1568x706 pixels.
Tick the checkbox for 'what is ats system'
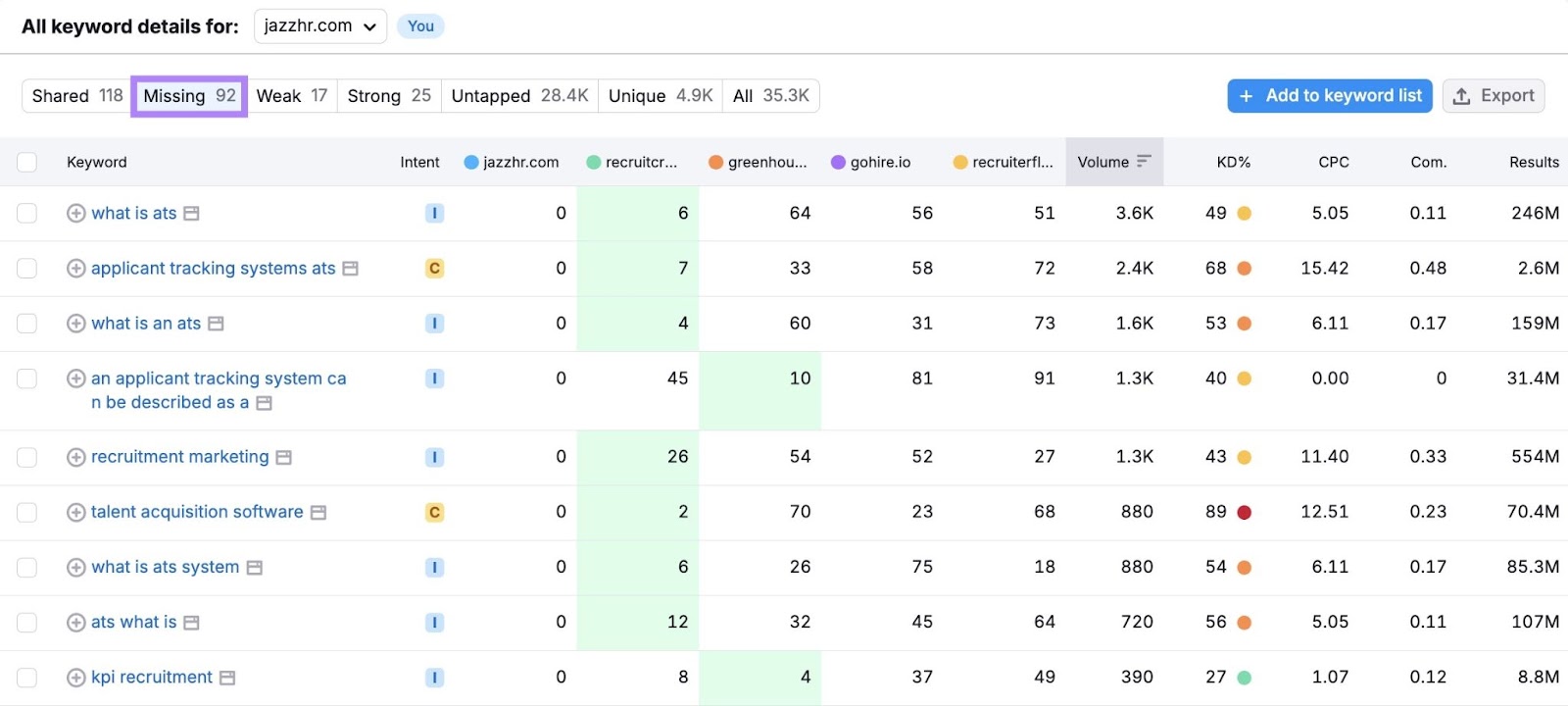point(26,567)
